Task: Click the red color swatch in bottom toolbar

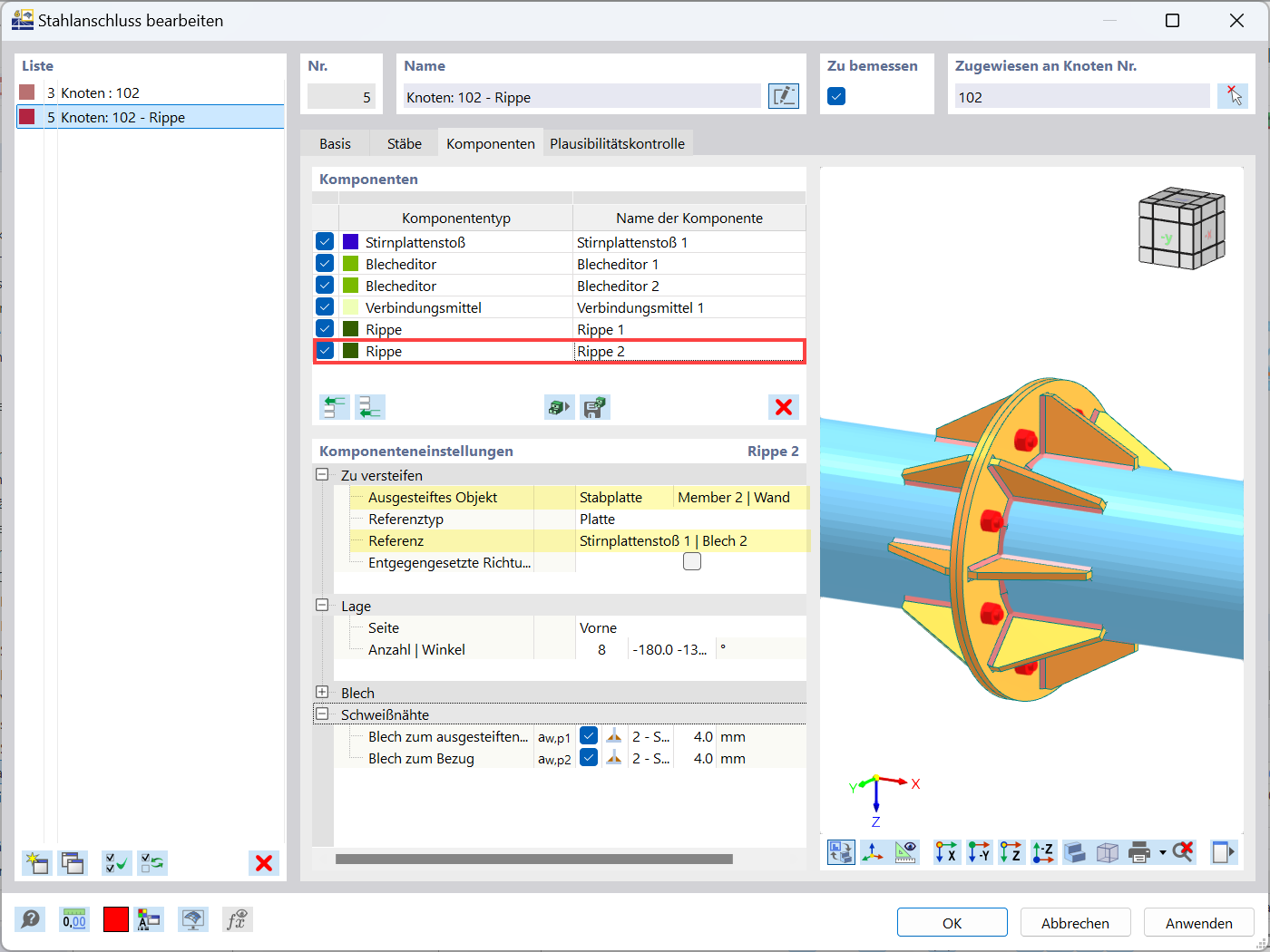Action: [x=116, y=920]
